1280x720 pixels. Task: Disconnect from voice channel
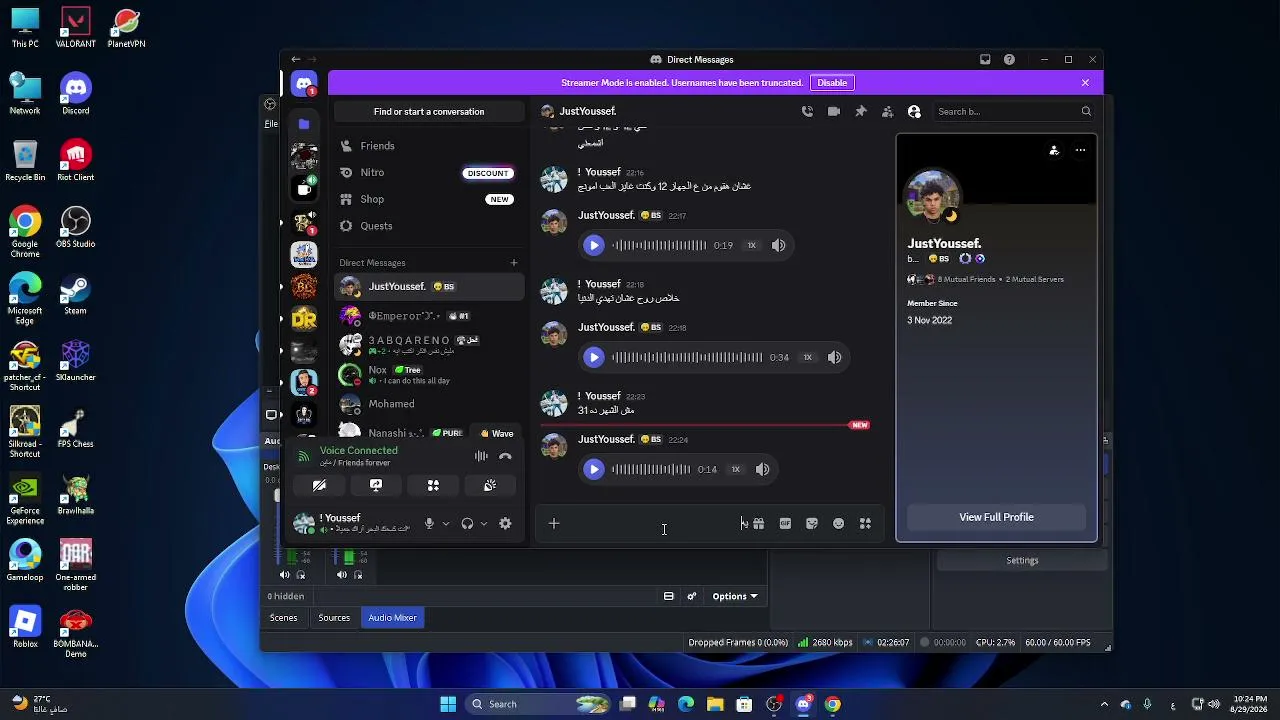505,456
